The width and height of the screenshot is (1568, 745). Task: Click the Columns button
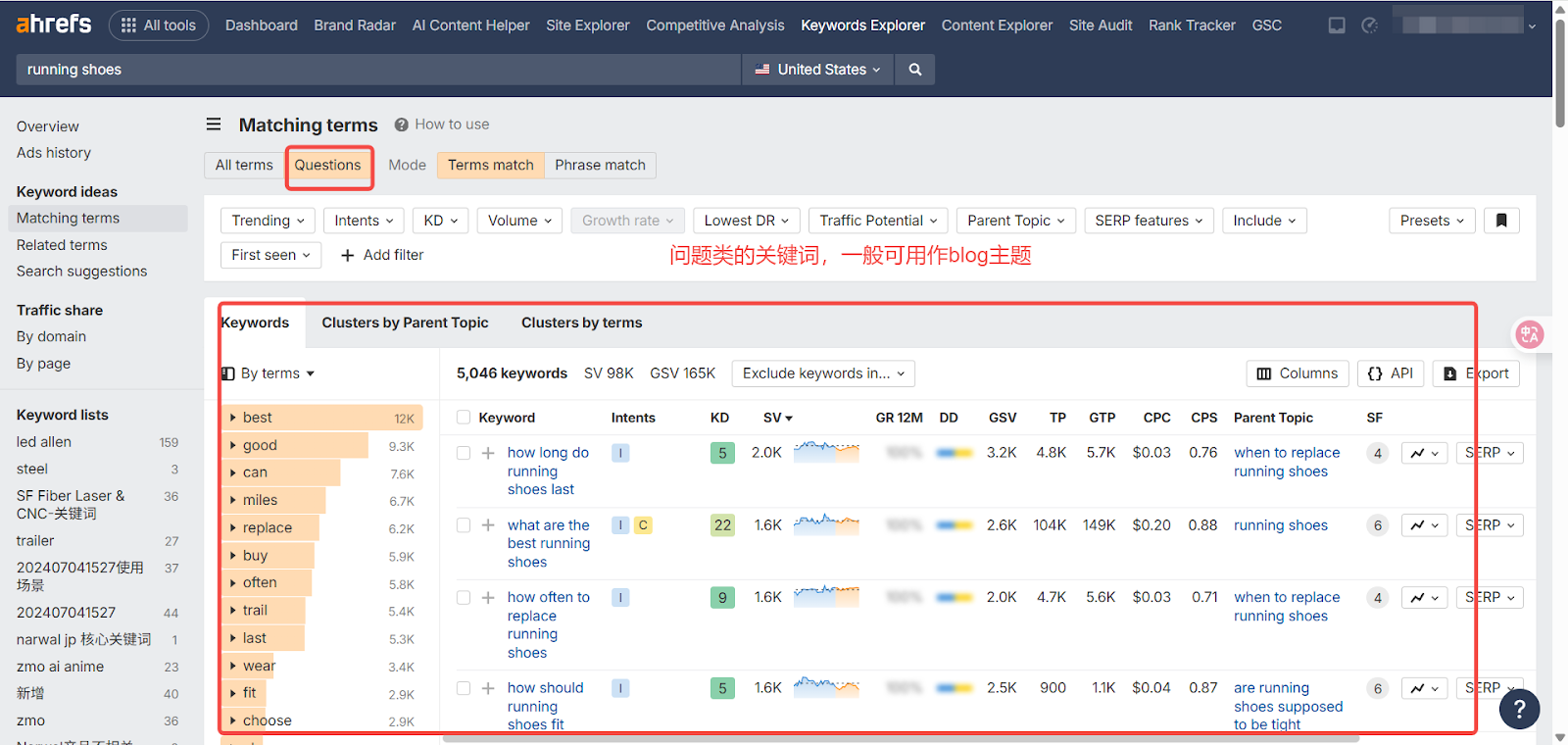tap(1297, 373)
